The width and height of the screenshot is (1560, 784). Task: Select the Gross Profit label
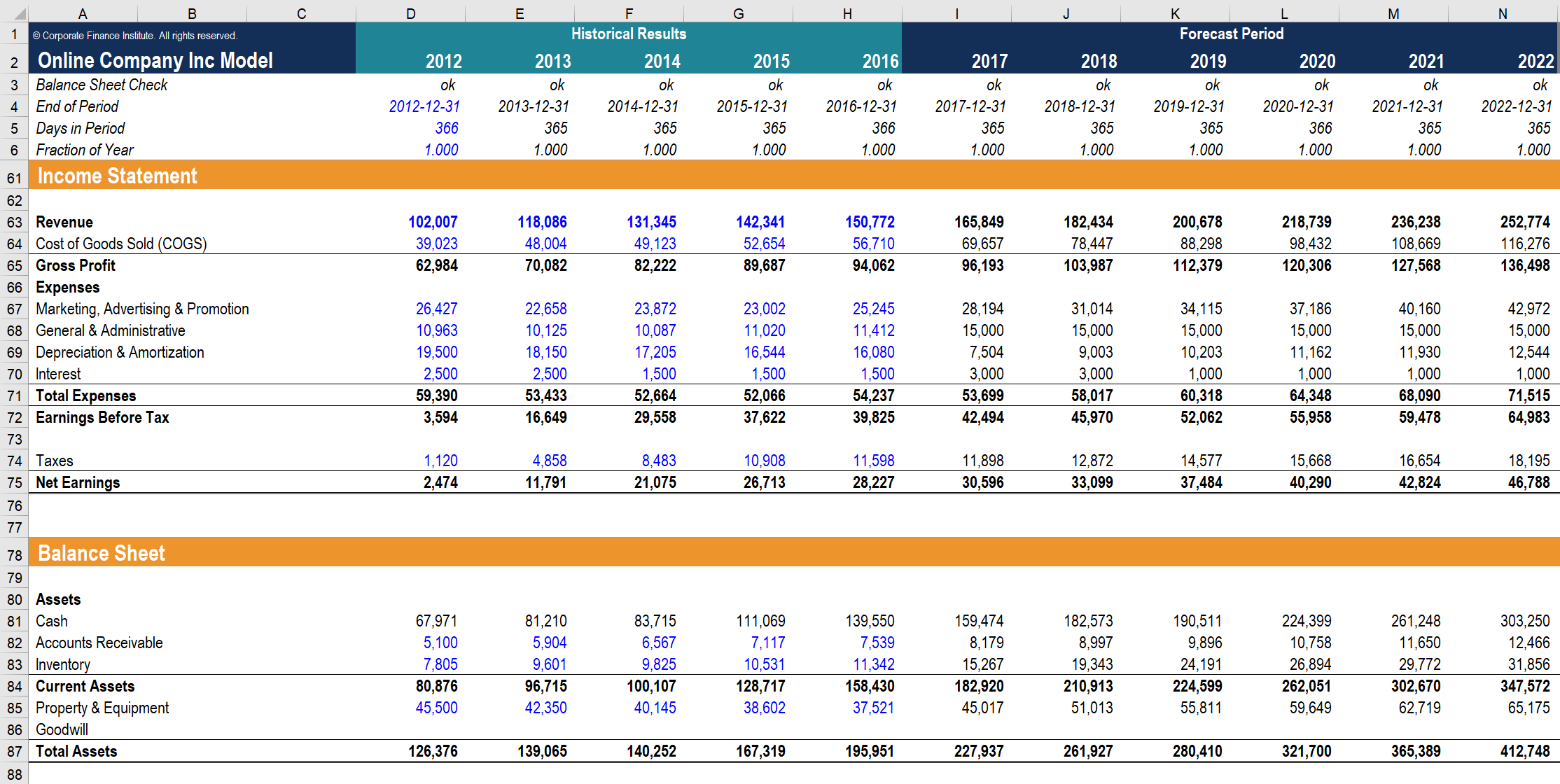pos(76,265)
